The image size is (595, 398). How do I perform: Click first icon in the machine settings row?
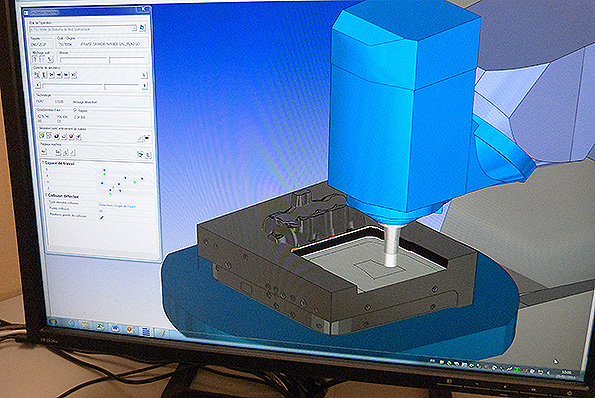tap(43, 152)
